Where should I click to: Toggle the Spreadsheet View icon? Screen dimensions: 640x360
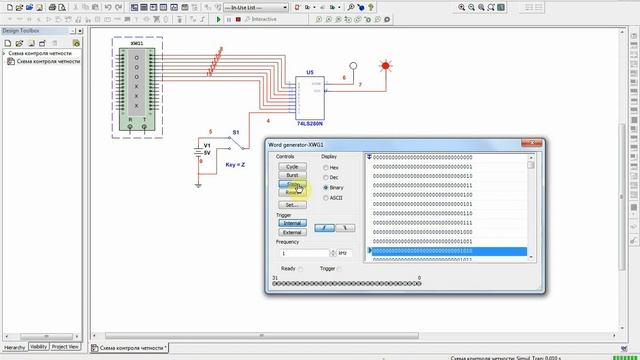click(144, 7)
